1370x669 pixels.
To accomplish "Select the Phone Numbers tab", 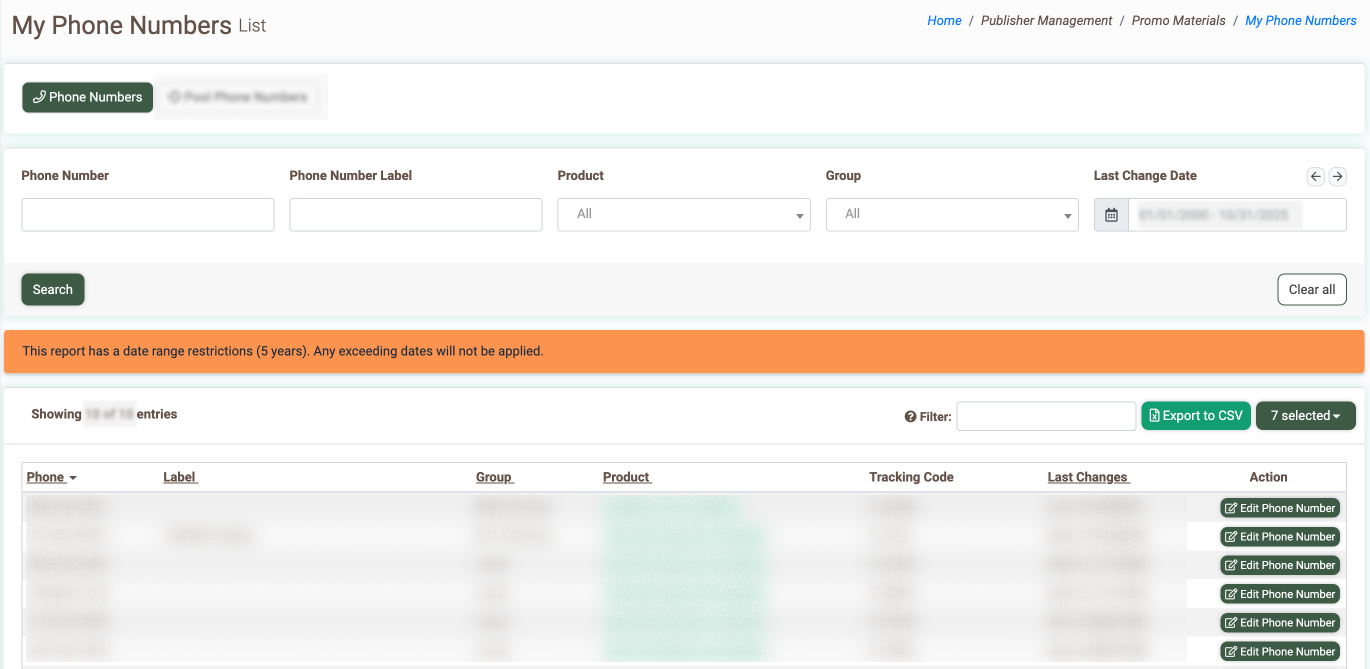I will 88,97.
